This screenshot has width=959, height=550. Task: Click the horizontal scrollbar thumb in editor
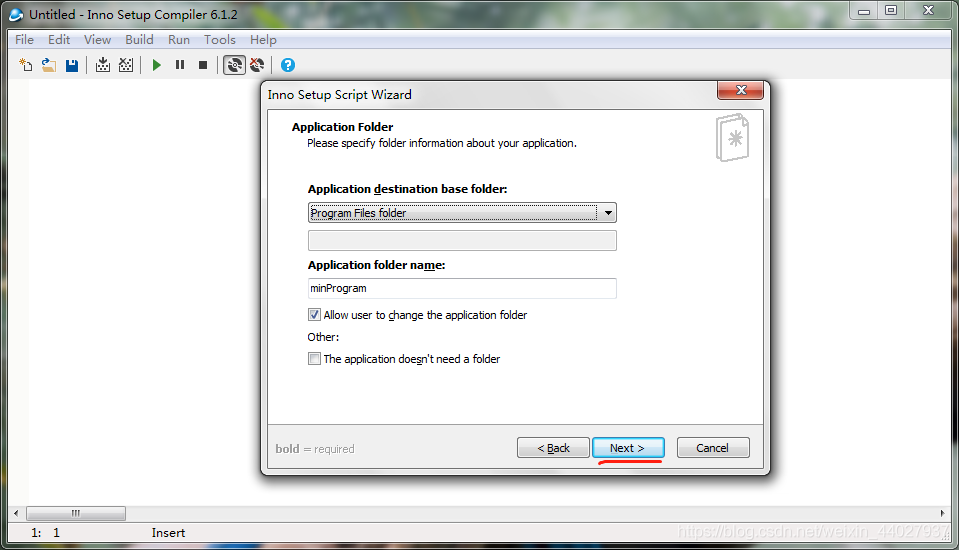[x=76, y=513]
